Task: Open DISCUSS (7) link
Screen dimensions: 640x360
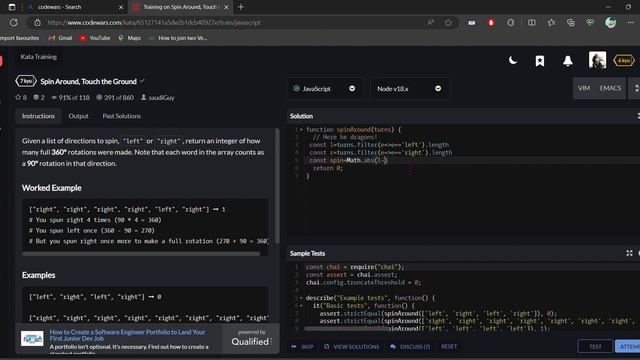Action: pos(410,347)
